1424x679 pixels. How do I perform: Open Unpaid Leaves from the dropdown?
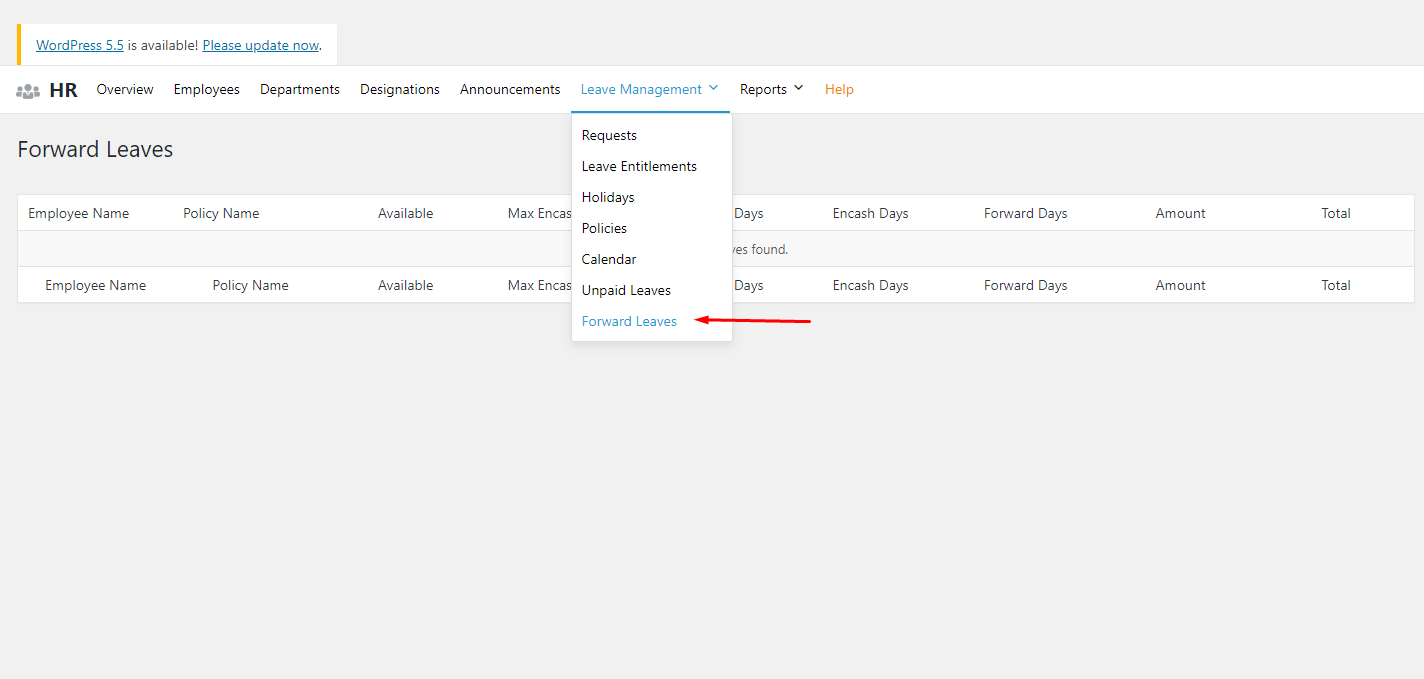click(626, 290)
